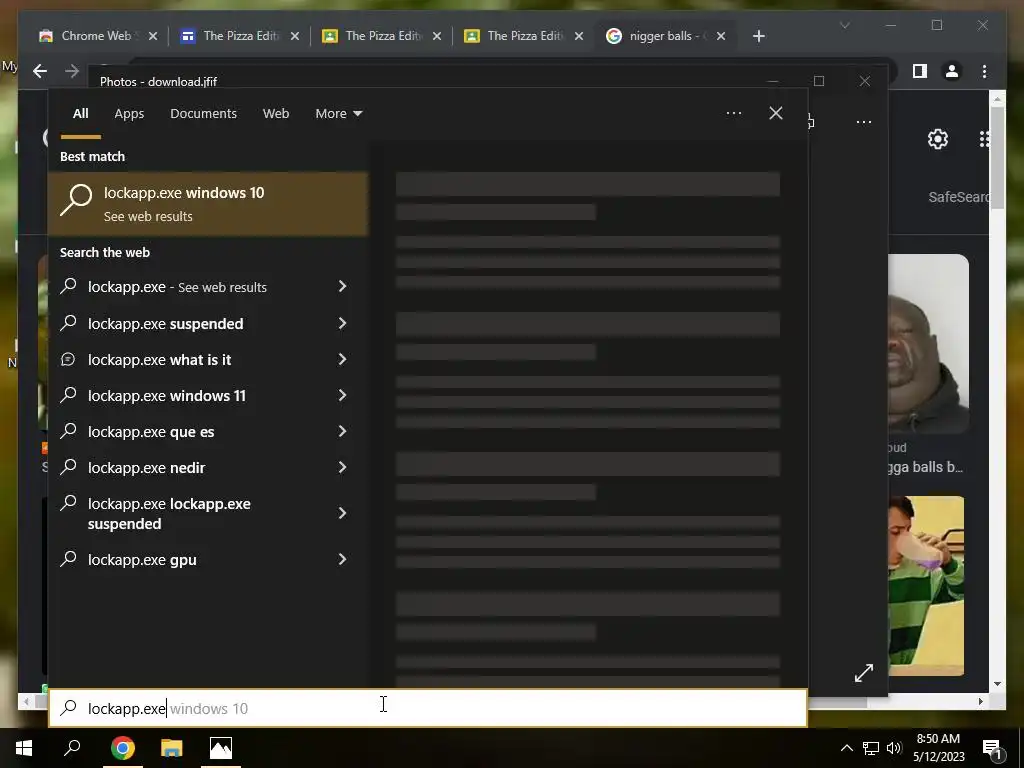Viewport: 1024px width, 768px height.
Task: Click into the lockapp.exe search box
Action: coord(428,708)
